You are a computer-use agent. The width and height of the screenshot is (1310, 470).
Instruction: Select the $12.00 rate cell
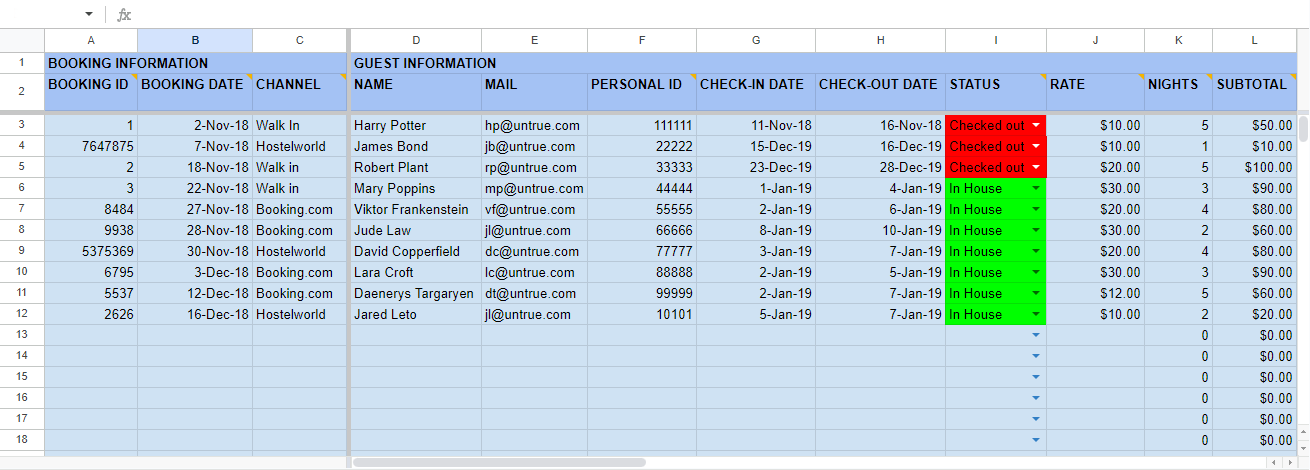[x=1096, y=294]
